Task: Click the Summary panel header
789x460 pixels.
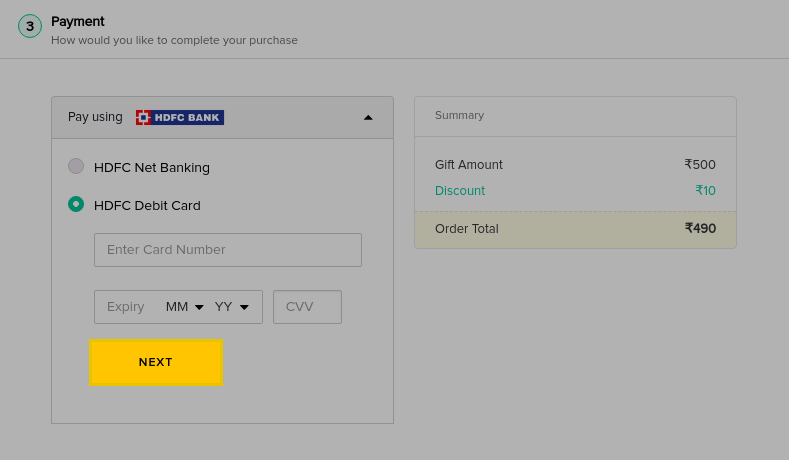Action: click(575, 116)
